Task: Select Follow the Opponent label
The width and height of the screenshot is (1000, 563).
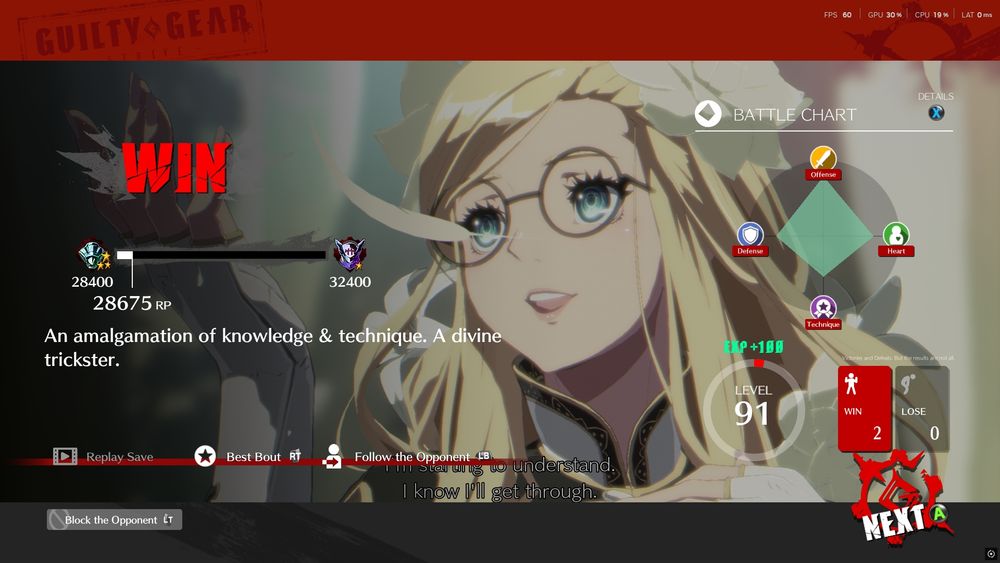Action: [411, 457]
